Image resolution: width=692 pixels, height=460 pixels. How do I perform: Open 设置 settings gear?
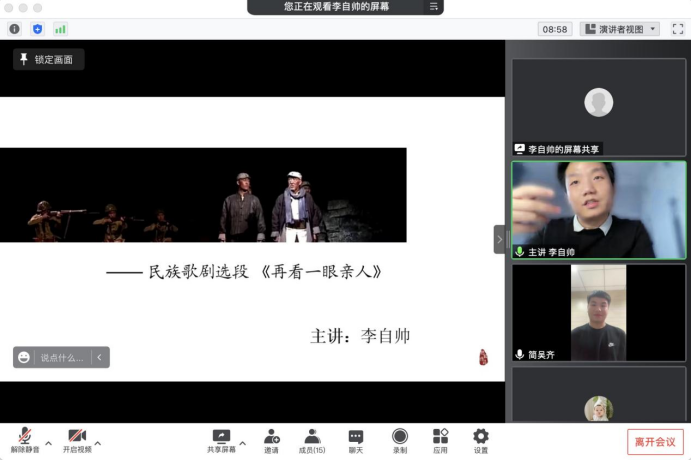(x=481, y=441)
